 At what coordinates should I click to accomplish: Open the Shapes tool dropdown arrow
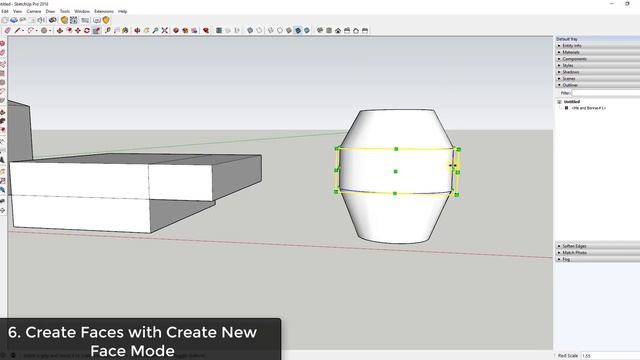pyautogui.click(x=50, y=31)
